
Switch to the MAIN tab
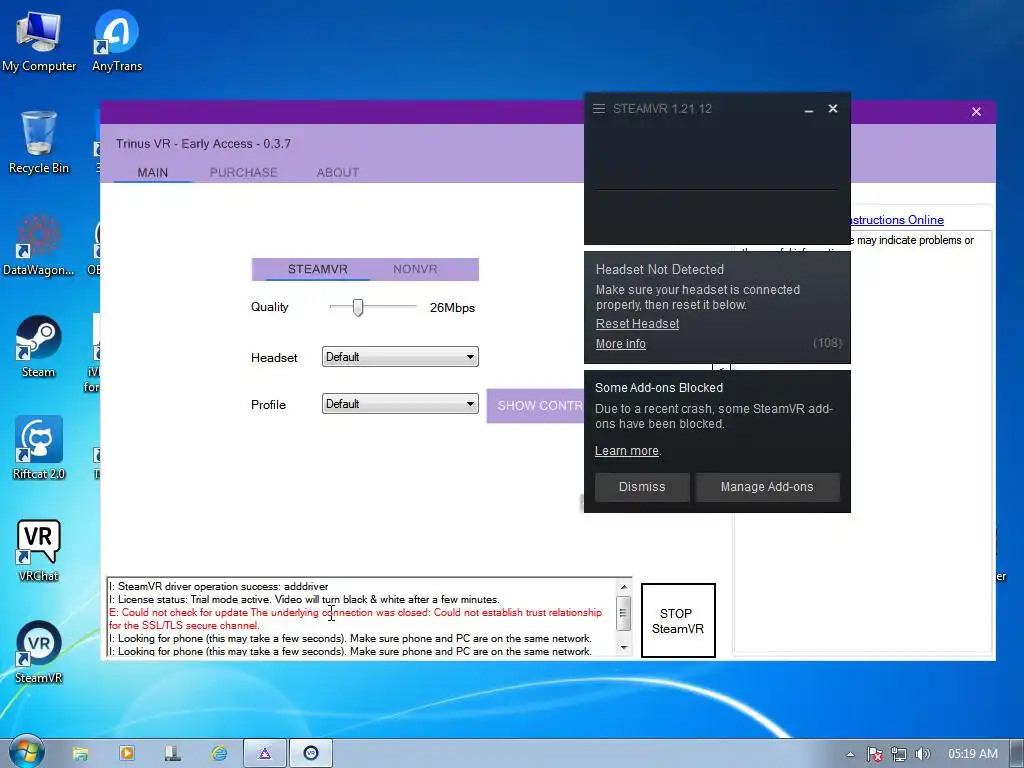[153, 172]
